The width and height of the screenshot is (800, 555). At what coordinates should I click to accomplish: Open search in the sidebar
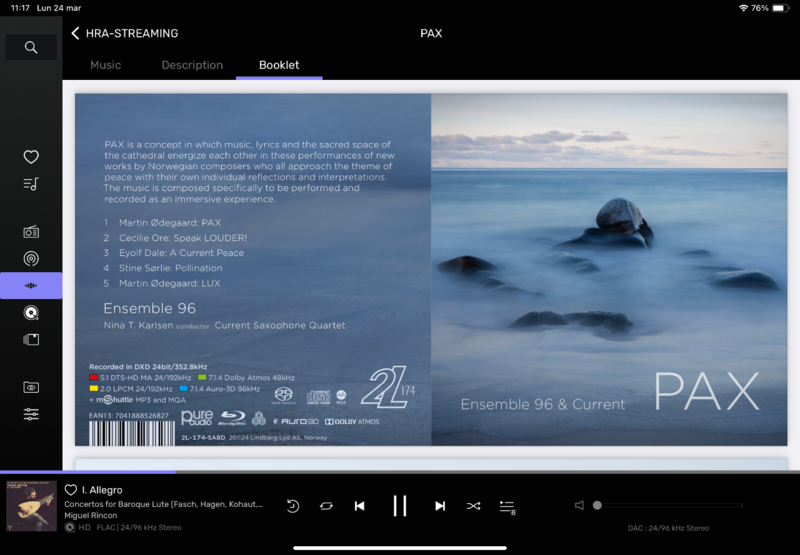click(31, 47)
